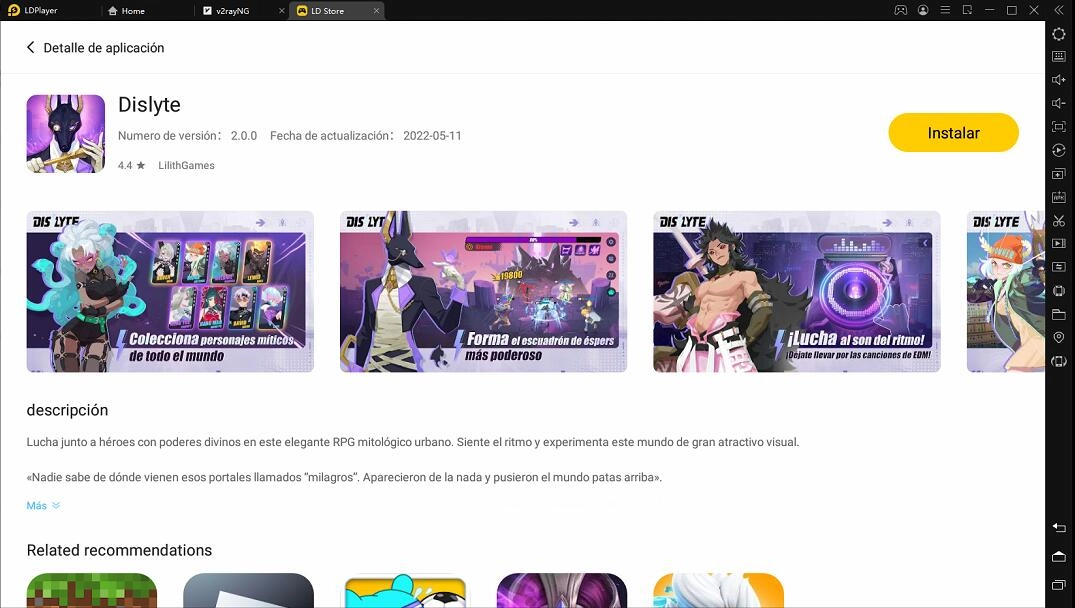Image resolution: width=1075 pixels, height=608 pixels.
Task: Go to the Android home button in the sidebar
Action: [1059, 556]
